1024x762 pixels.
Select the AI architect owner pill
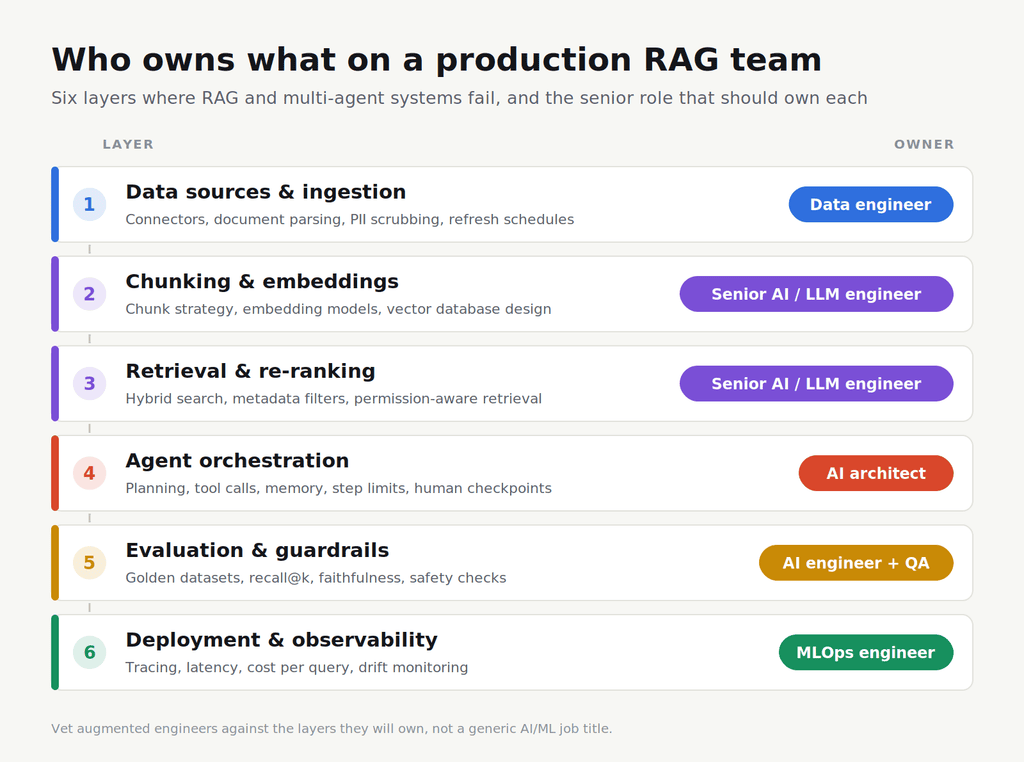(x=876, y=473)
